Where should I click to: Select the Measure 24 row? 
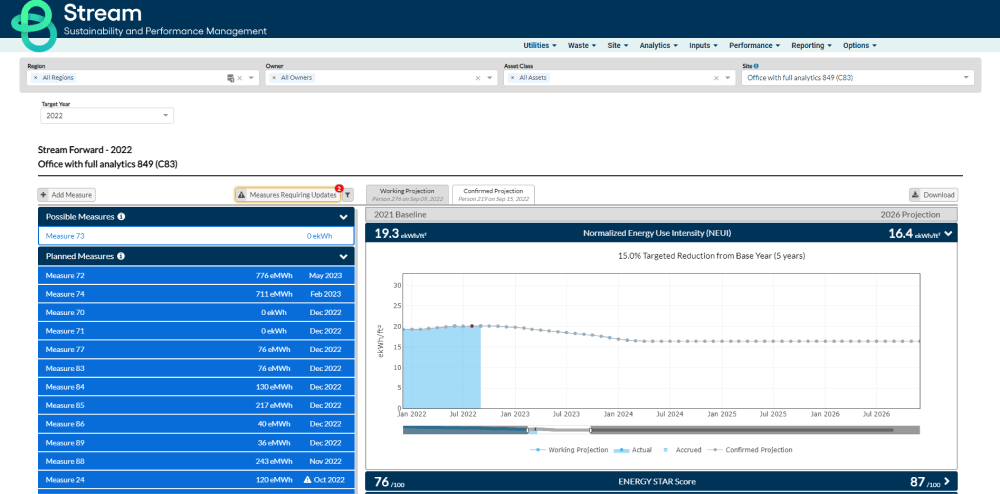tap(196, 480)
